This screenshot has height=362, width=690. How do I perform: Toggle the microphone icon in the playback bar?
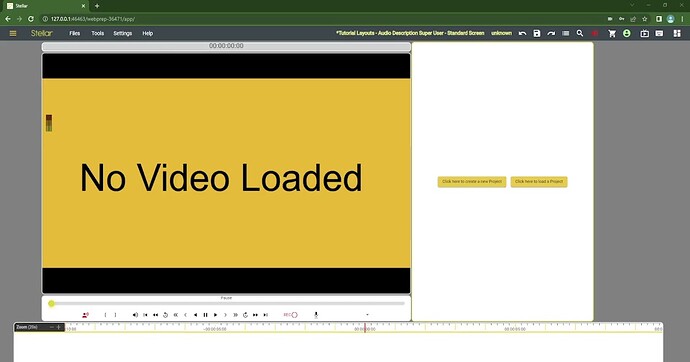[316, 315]
